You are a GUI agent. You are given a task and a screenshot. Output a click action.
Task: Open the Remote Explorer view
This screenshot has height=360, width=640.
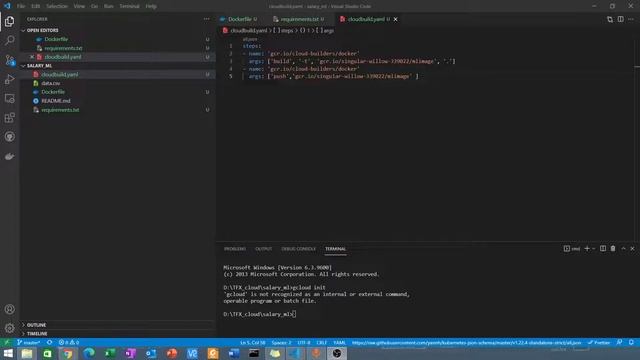pyautogui.click(x=9, y=98)
